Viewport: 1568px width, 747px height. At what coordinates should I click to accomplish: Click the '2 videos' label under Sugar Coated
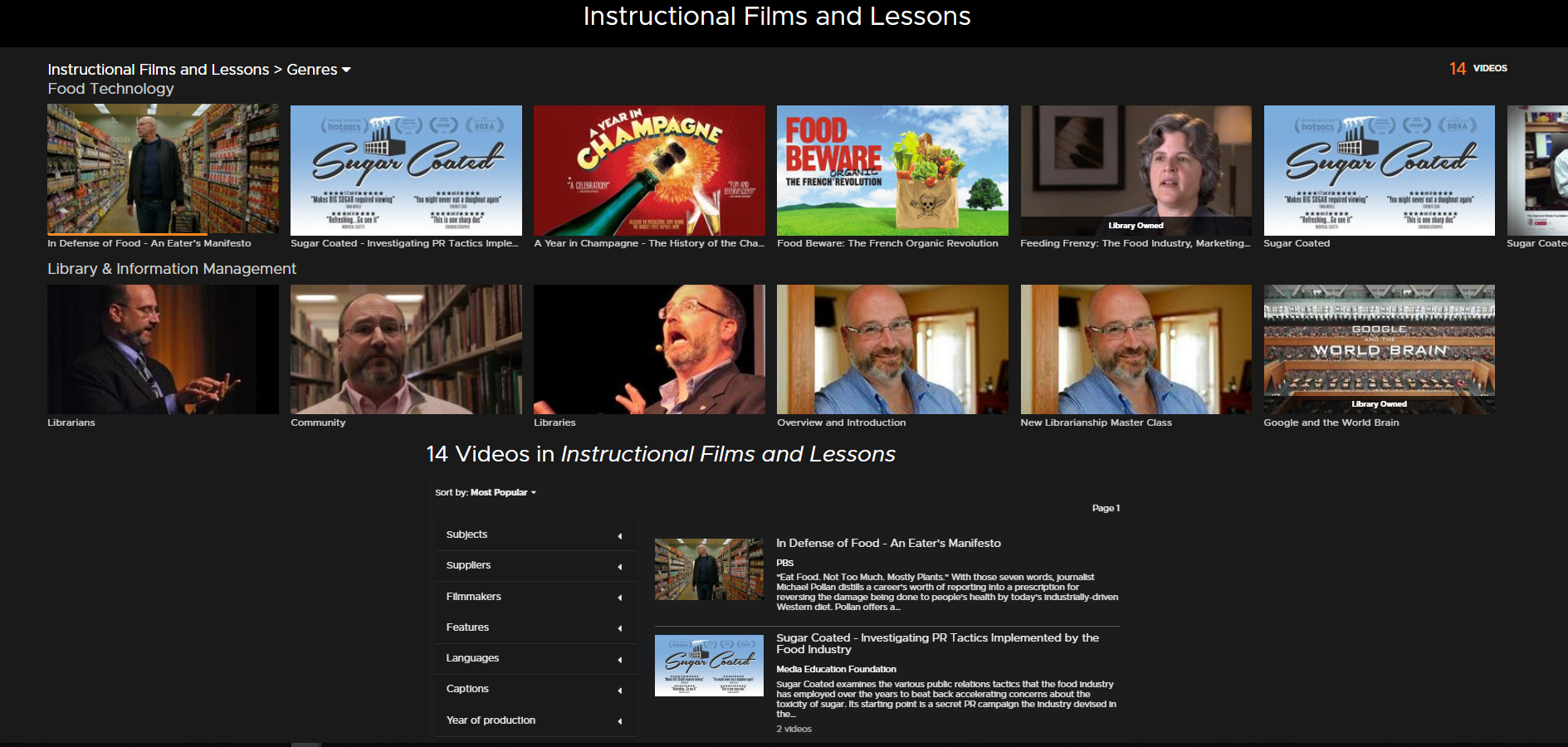coord(794,729)
